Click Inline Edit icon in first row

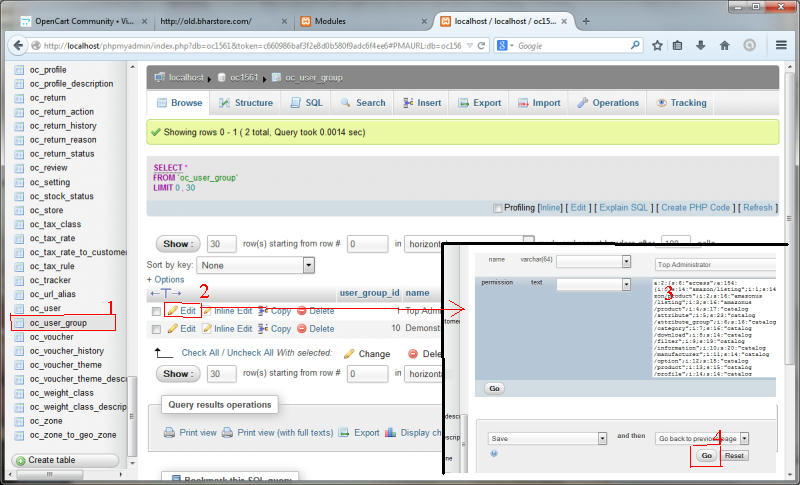tap(207, 311)
